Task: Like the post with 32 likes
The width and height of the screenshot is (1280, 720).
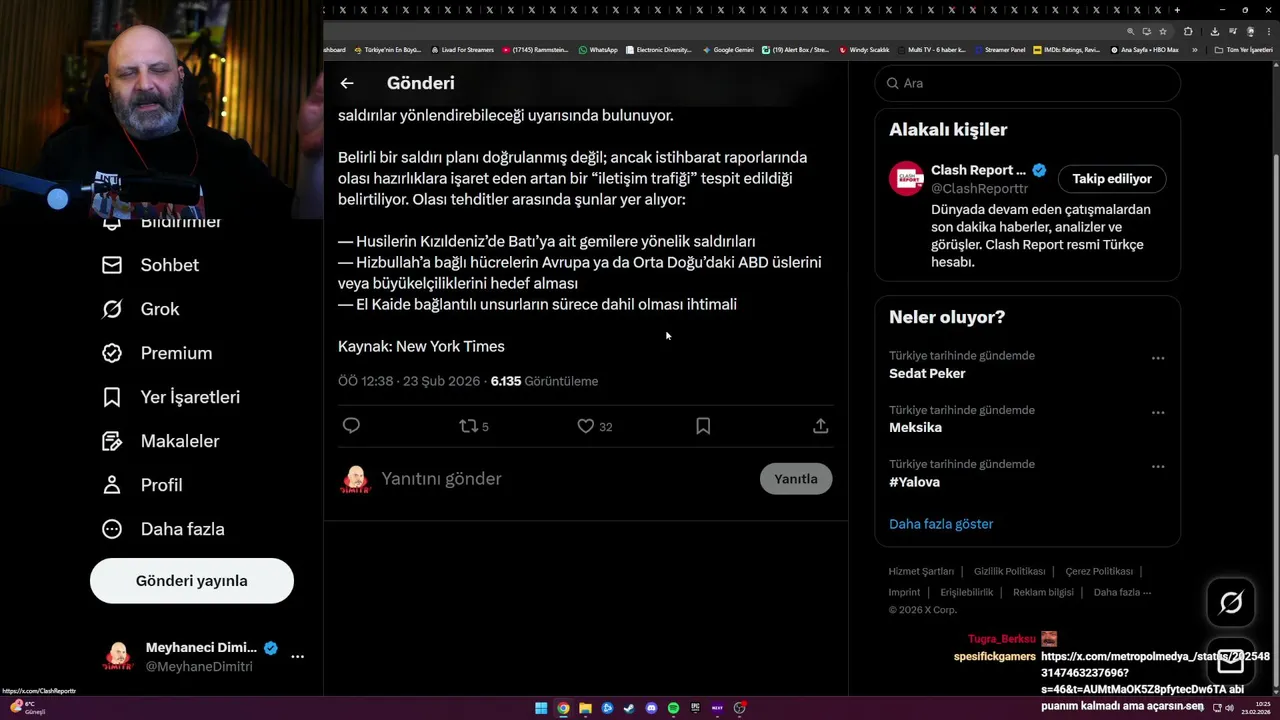Action: tap(595, 426)
